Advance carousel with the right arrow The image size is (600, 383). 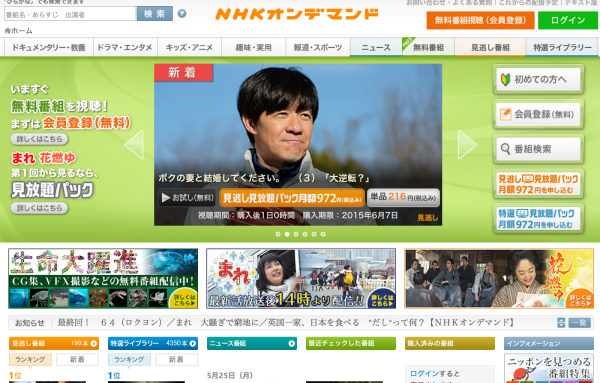(467, 144)
